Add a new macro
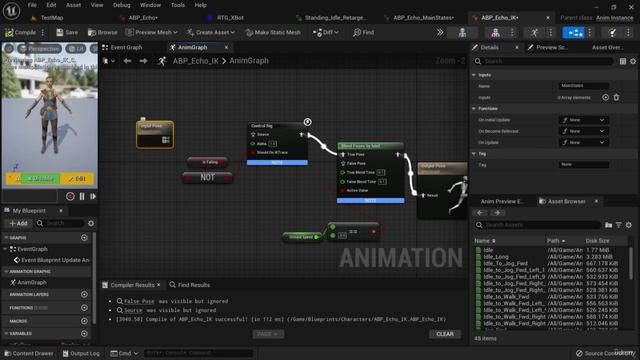640x360 pixels. (x=84, y=321)
